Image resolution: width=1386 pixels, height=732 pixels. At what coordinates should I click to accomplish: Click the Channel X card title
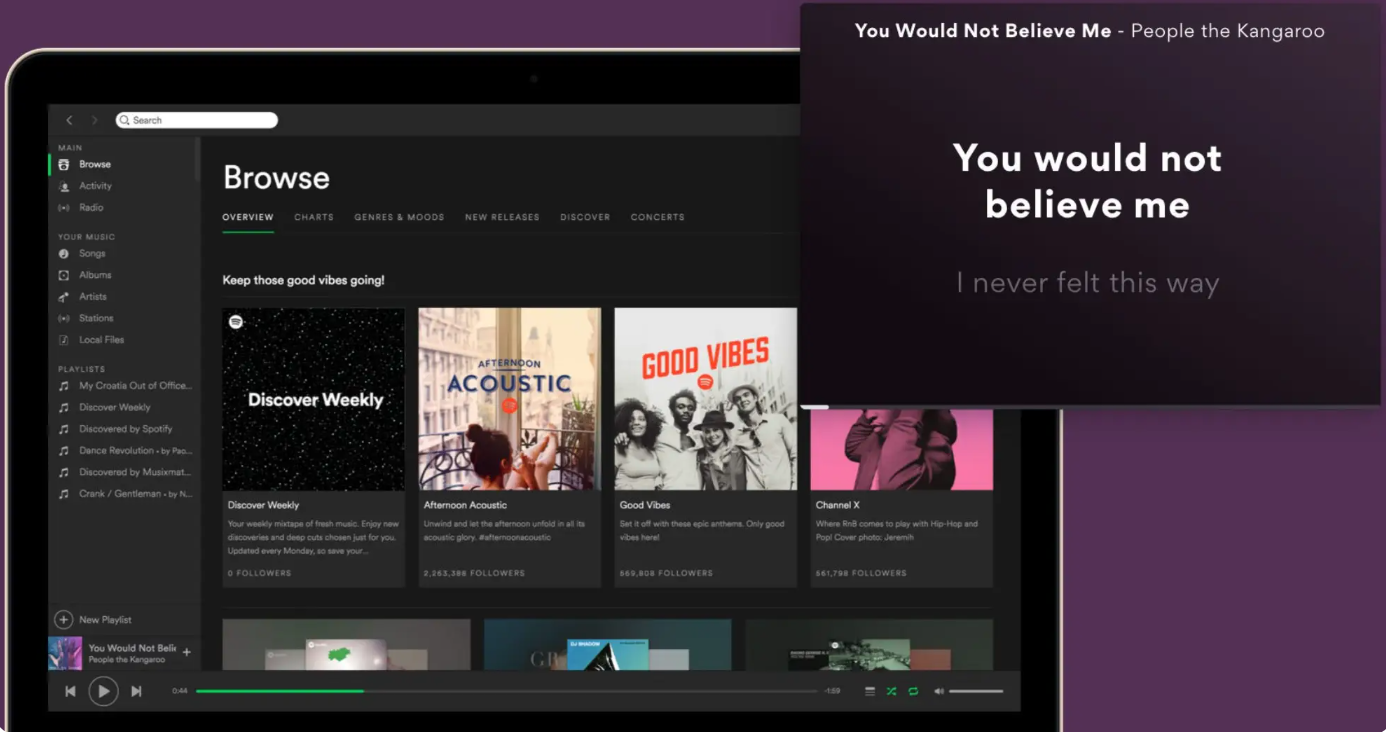[838, 505]
